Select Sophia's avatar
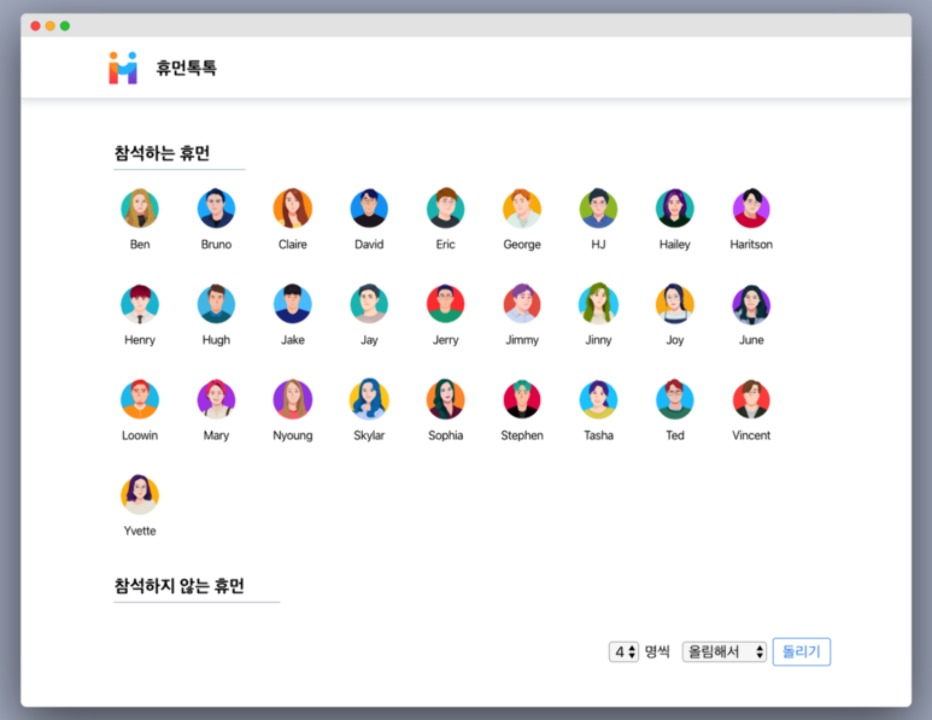 tap(446, 400)
